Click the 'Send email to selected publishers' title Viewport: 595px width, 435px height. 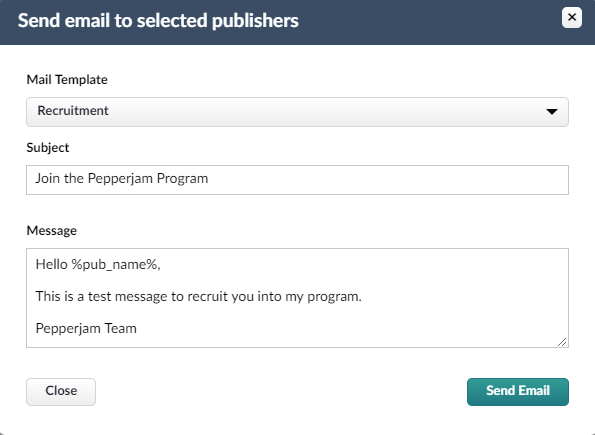point(158,20)
